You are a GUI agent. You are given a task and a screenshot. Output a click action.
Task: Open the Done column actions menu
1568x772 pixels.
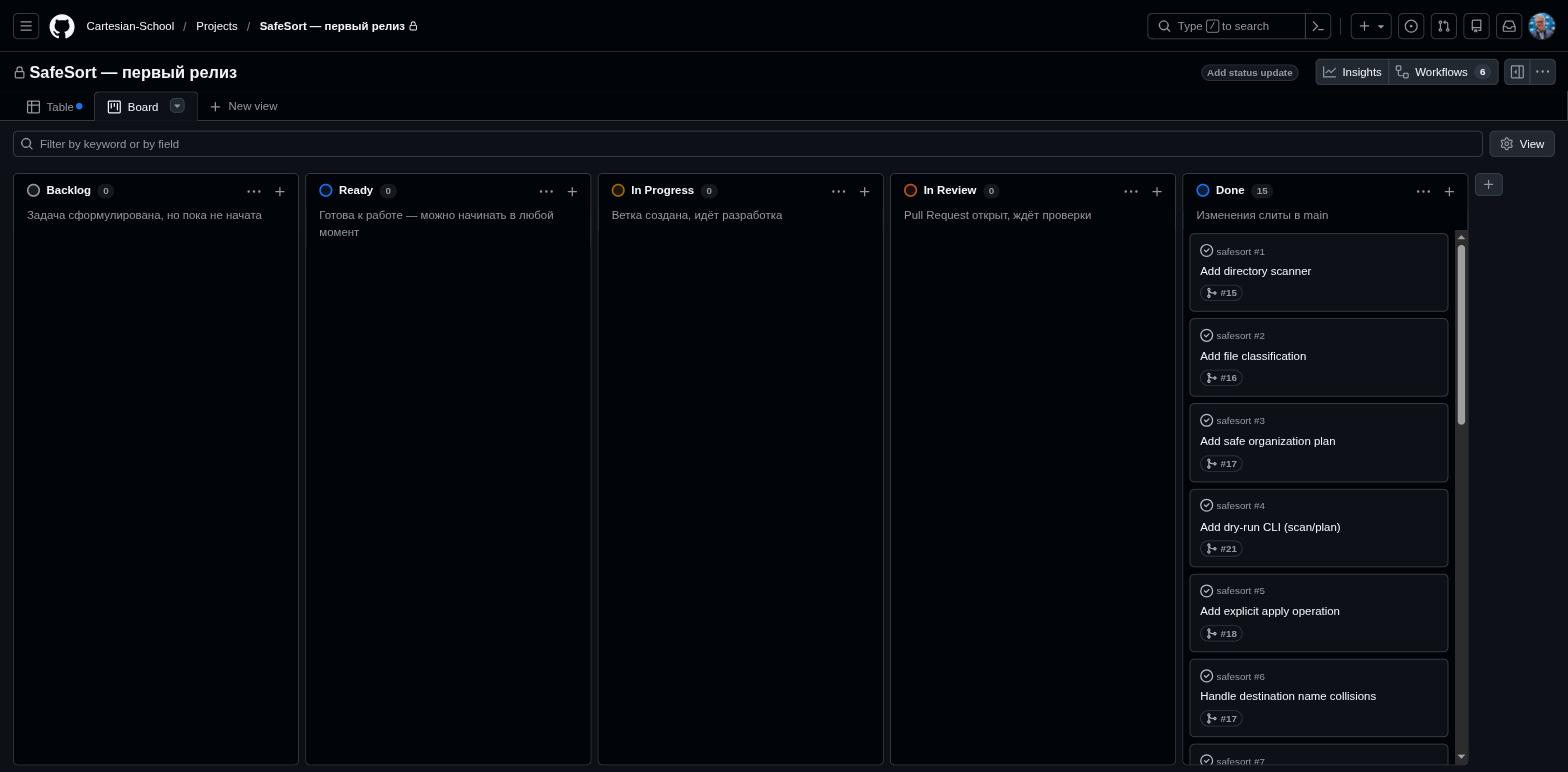[1423, 191]
